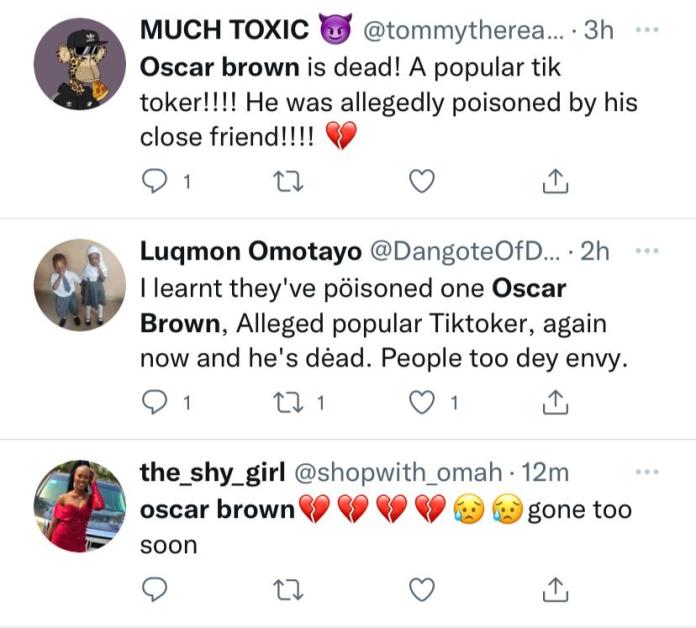The height and width of the screenshot is (628, 696).
Task: Share Luqmon Omotayo's tweet
Action: [x=555, y=402]
